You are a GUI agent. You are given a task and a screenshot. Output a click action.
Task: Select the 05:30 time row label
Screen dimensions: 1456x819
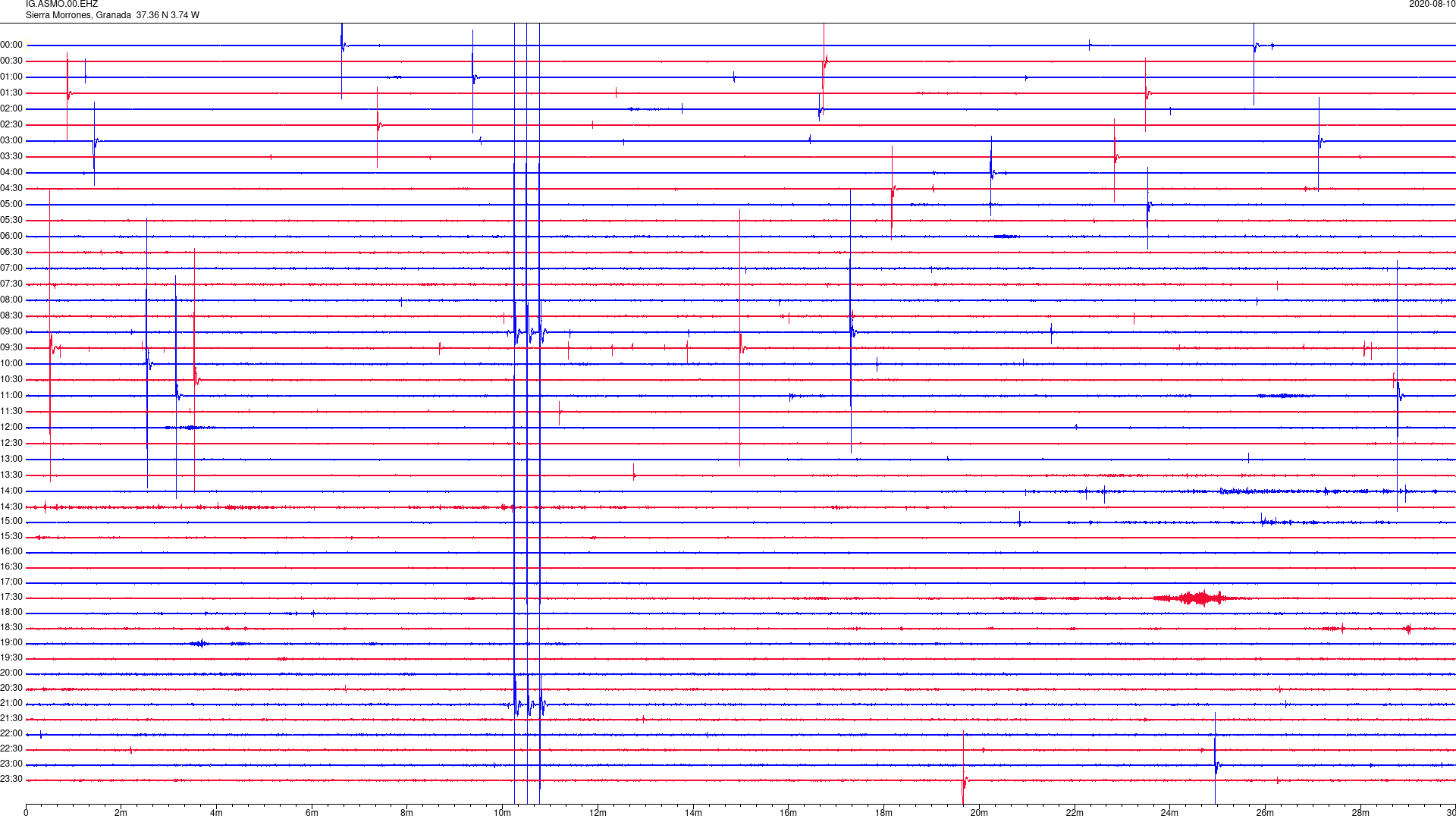pyautogui.click(x=11, y=221)
